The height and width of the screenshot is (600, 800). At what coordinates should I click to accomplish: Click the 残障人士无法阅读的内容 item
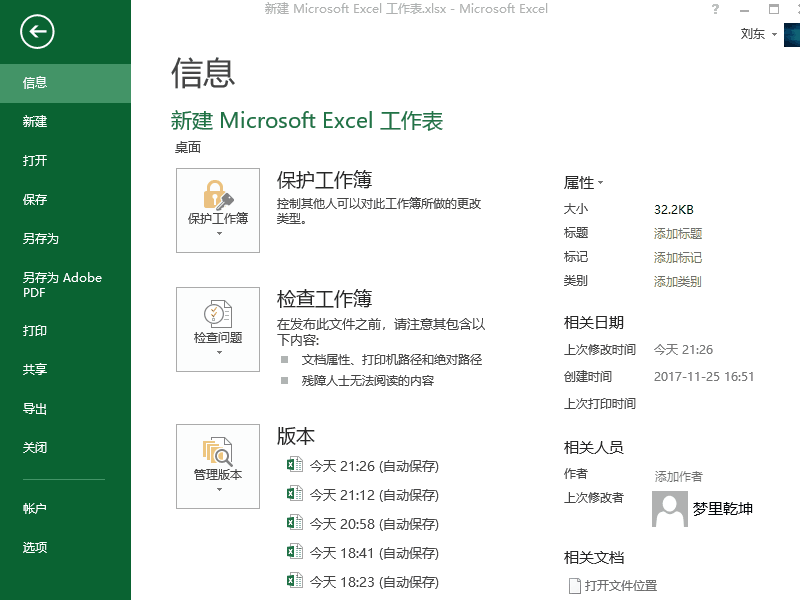[x=367, y=381]
